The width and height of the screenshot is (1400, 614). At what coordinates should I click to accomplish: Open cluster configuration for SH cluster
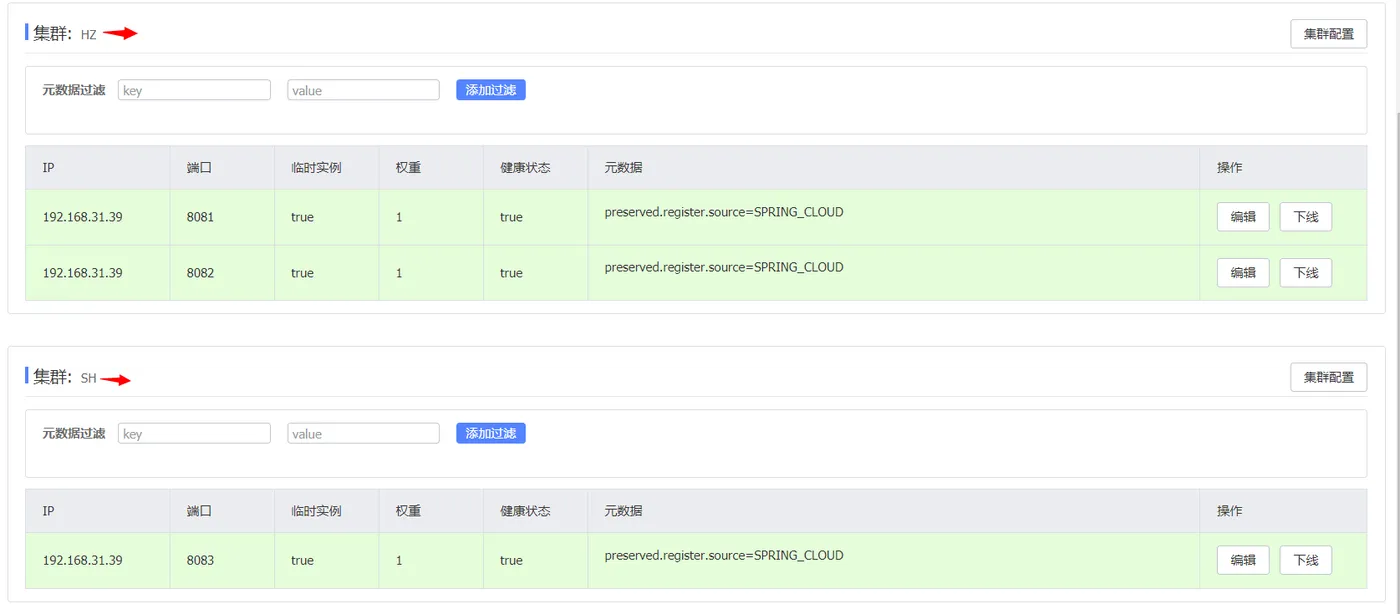click(1328, 377)
